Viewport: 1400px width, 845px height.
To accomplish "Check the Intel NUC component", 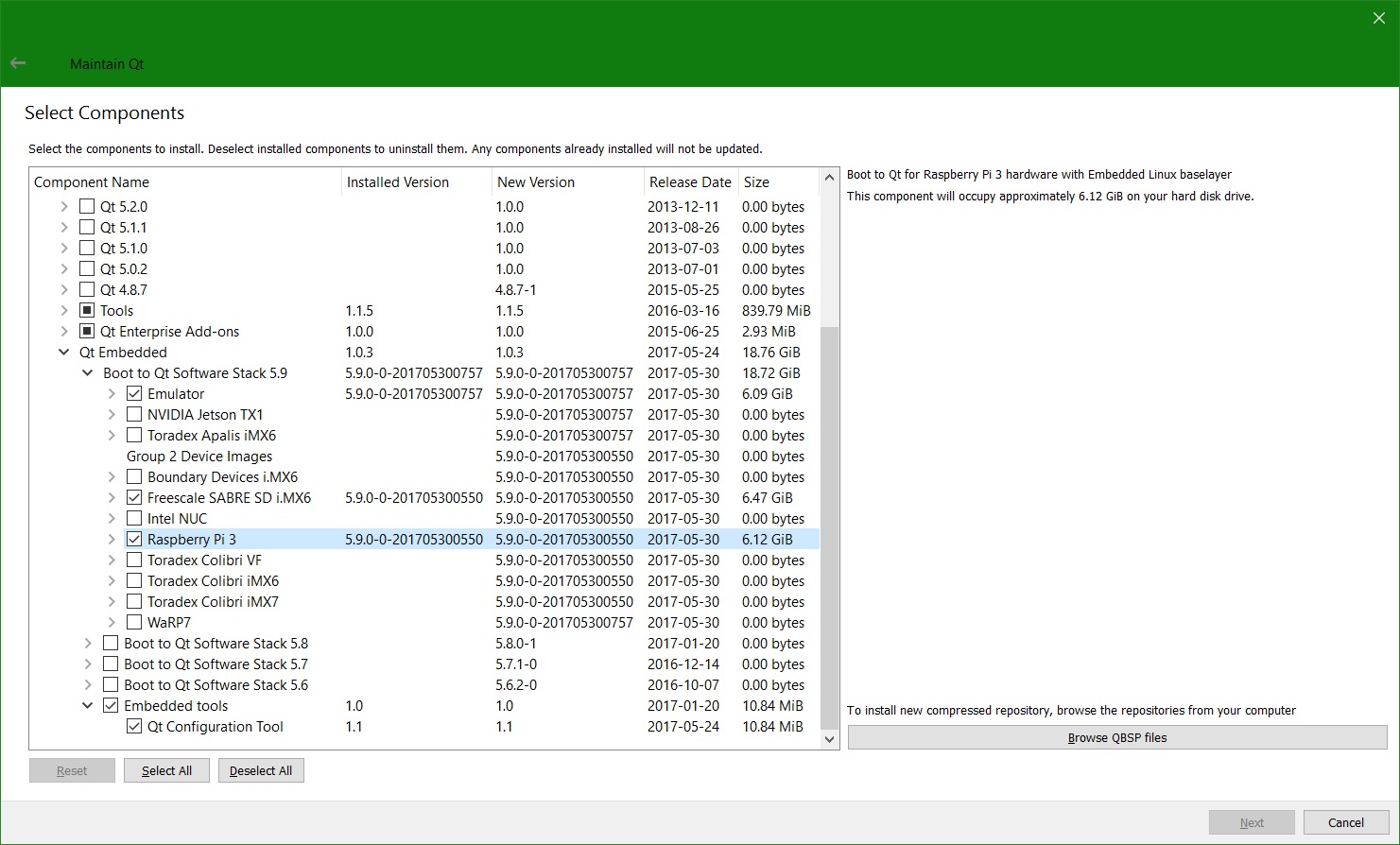I will 134,518.
